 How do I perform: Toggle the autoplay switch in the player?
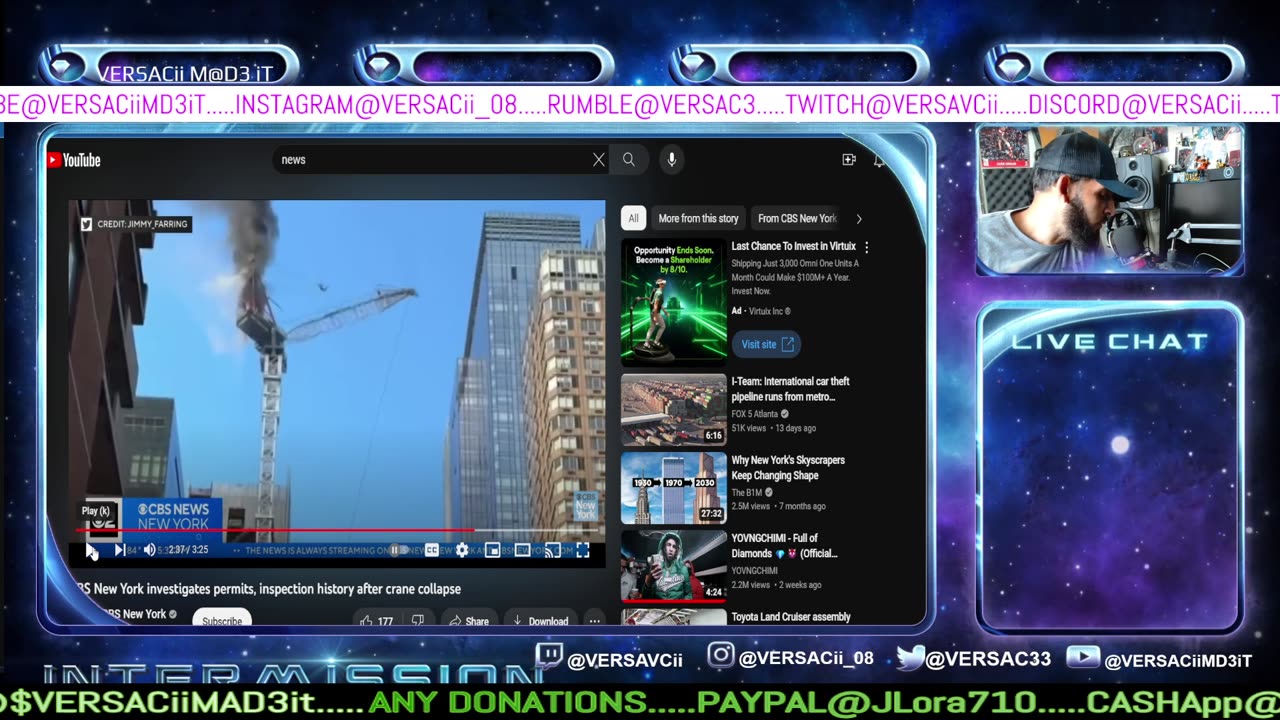[x=397, y=550]
